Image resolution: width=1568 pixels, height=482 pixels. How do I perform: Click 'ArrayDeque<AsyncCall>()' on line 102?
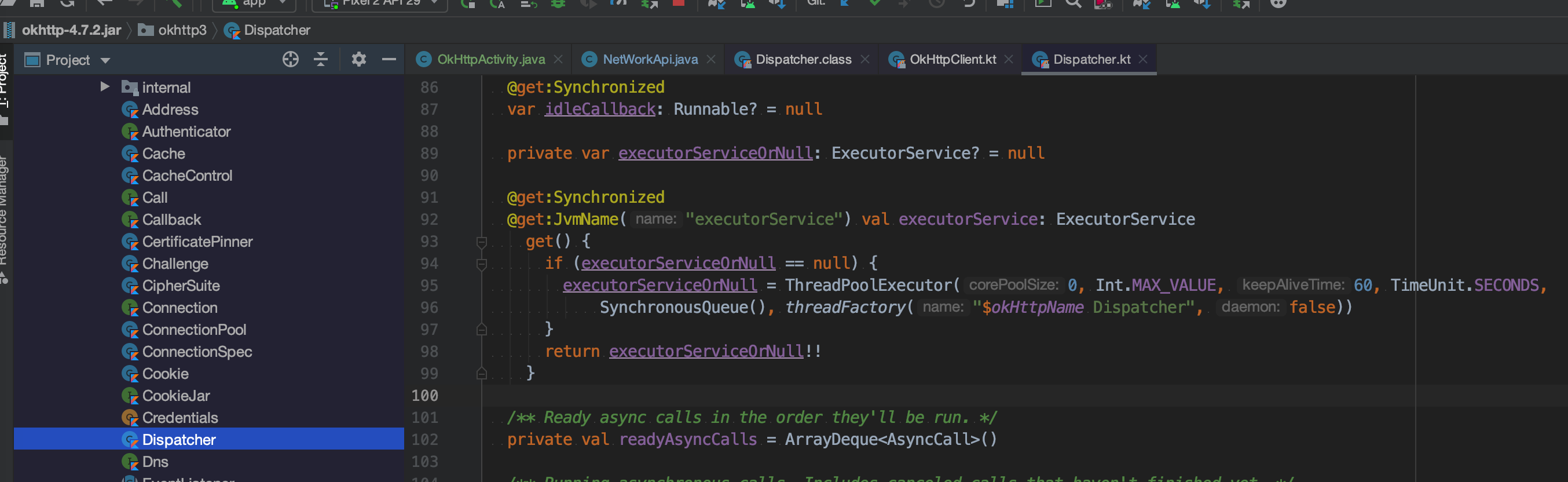click(891, 439)
